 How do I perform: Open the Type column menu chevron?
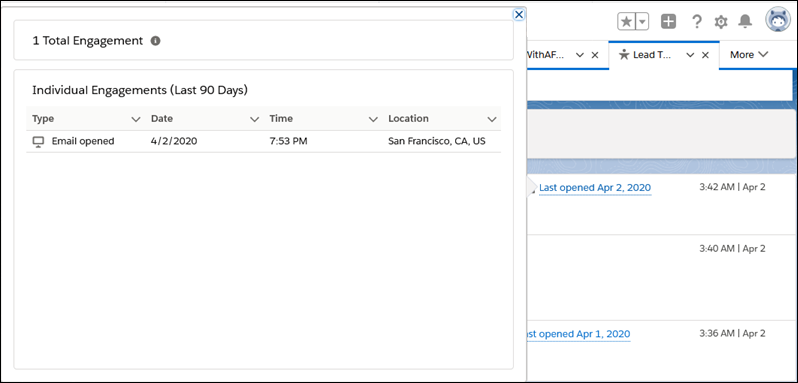coord(135,120)
